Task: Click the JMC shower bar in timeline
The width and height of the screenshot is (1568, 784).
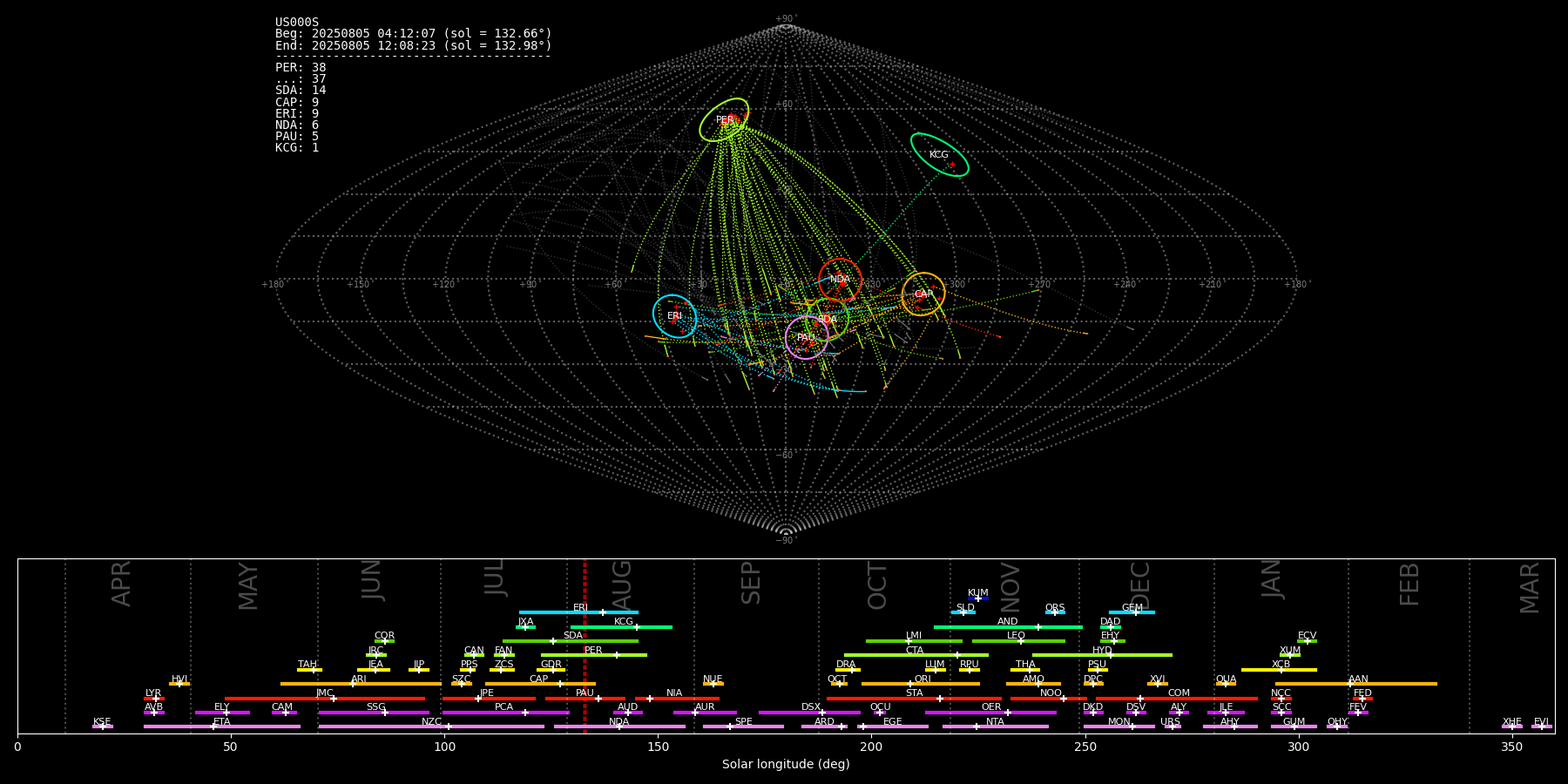Action: (x=325, y=699)
